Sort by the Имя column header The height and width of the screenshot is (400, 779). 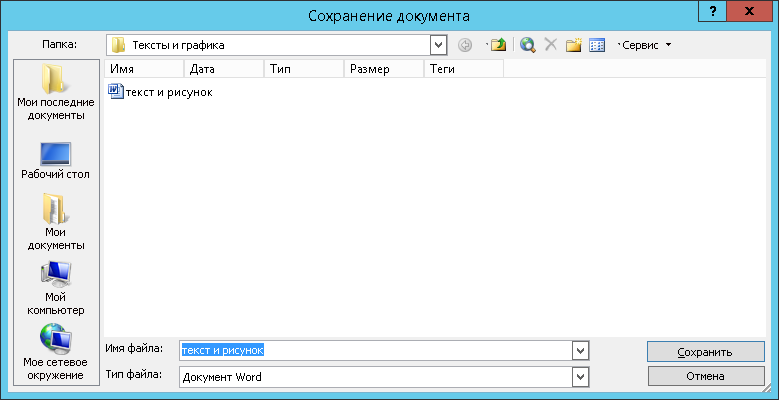click(x=144, y=69)
